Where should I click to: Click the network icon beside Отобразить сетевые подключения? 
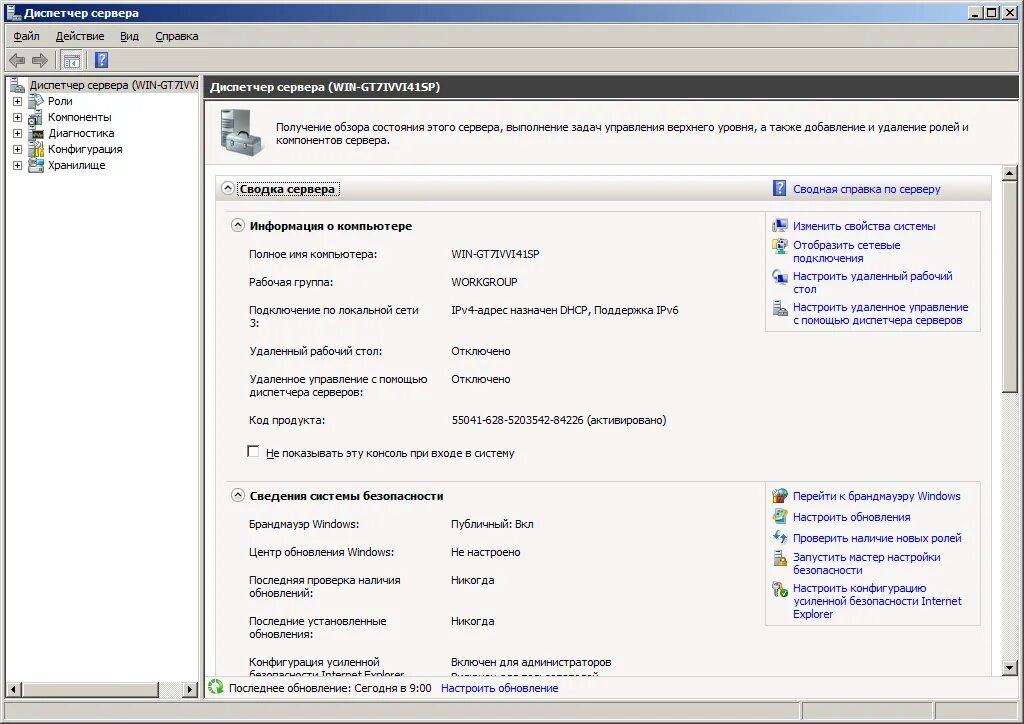click(780, 245)
